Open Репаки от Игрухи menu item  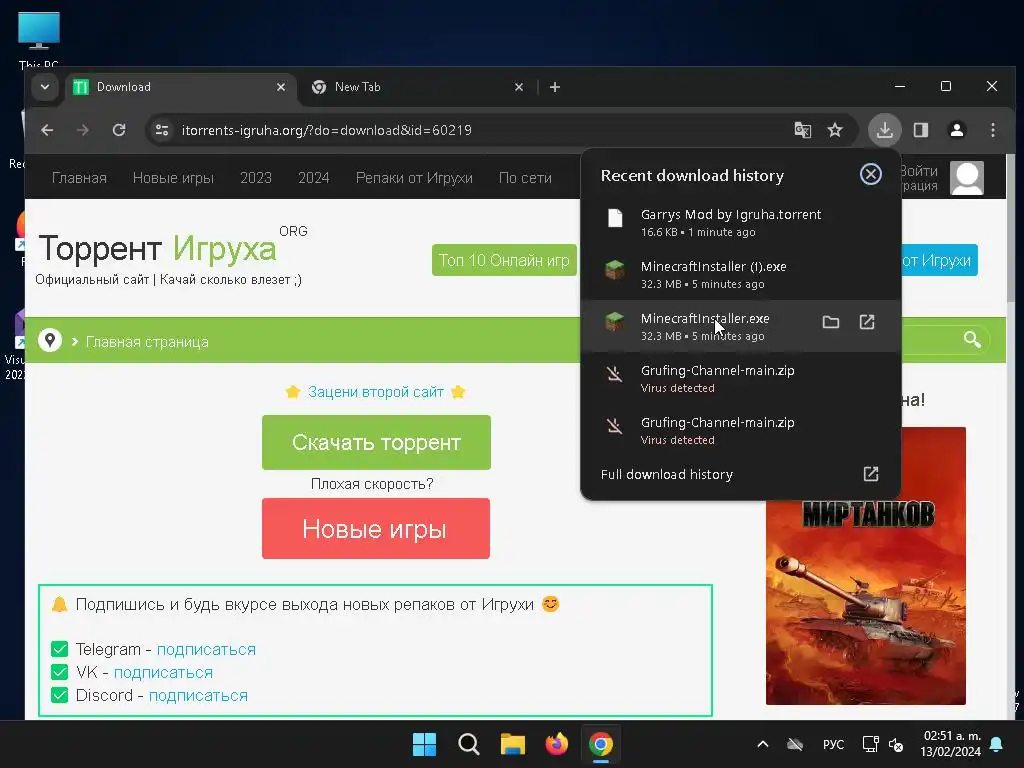(414, 178)
